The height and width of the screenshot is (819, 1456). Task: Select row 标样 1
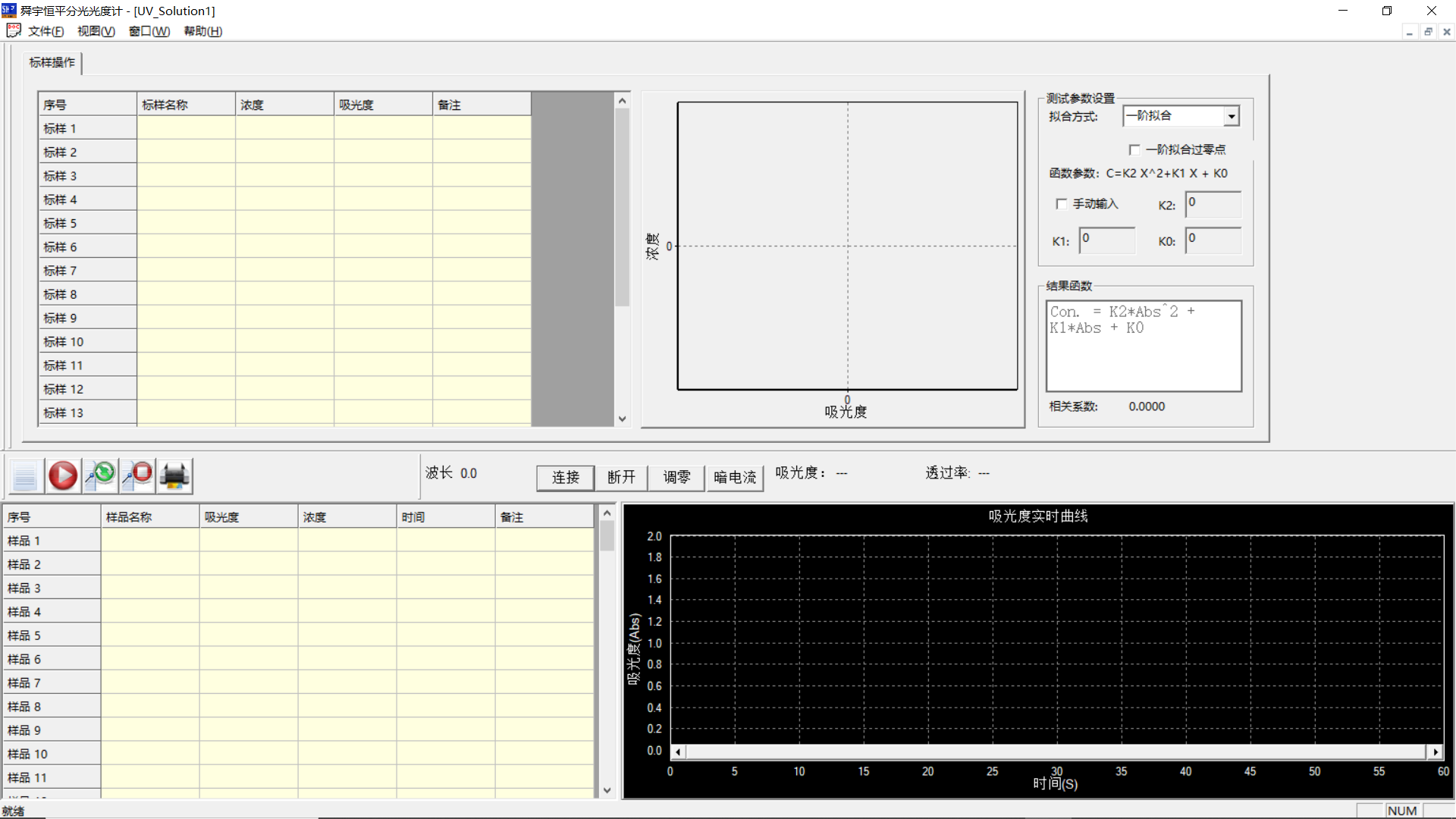[x=87, y=128]
